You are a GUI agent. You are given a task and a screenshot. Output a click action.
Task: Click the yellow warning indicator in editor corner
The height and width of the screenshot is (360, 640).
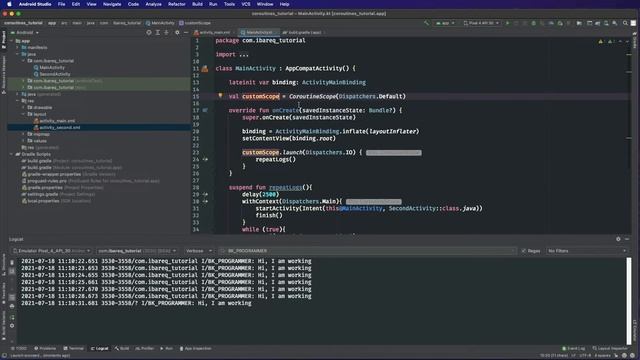[600, 41]
